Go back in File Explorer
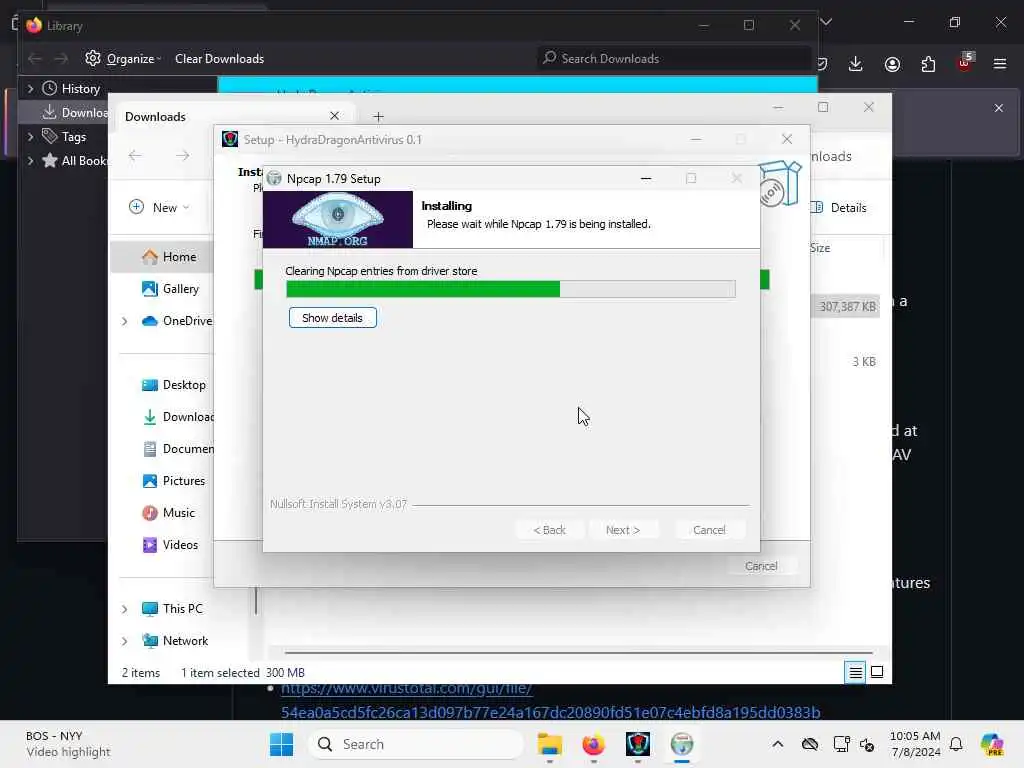This screenshot has height=768, width=1024. (x=135, y=155)
